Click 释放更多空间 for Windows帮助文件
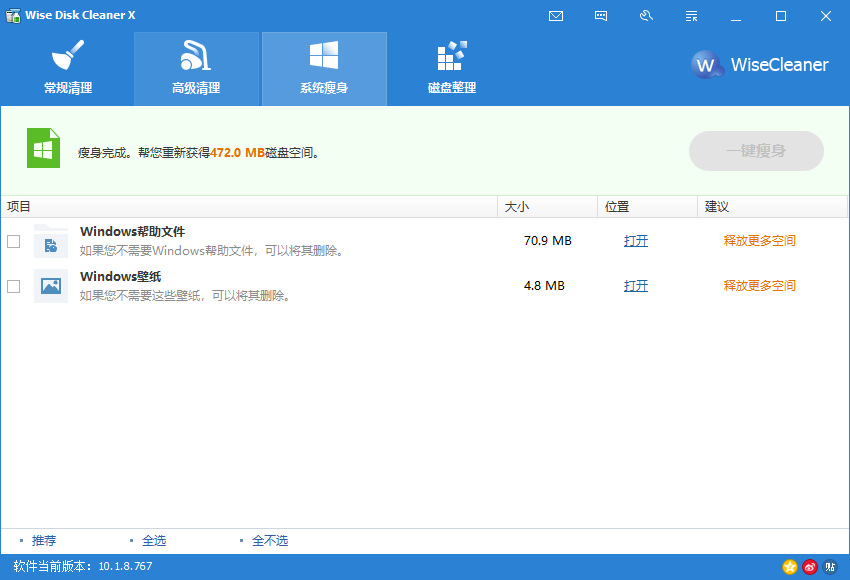This screenshot has height=580, width=850. 759,241
